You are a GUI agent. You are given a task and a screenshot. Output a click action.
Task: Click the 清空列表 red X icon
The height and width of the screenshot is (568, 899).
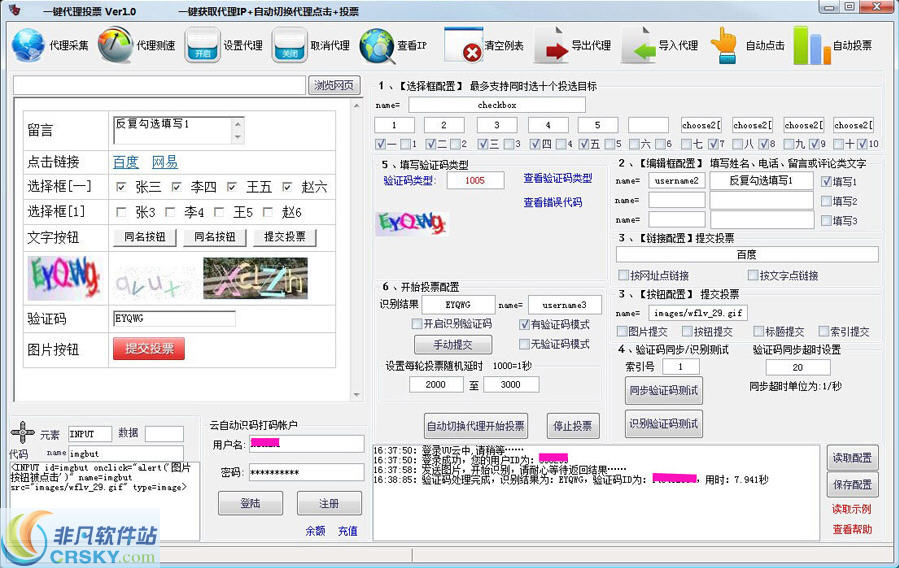point(463,45)
